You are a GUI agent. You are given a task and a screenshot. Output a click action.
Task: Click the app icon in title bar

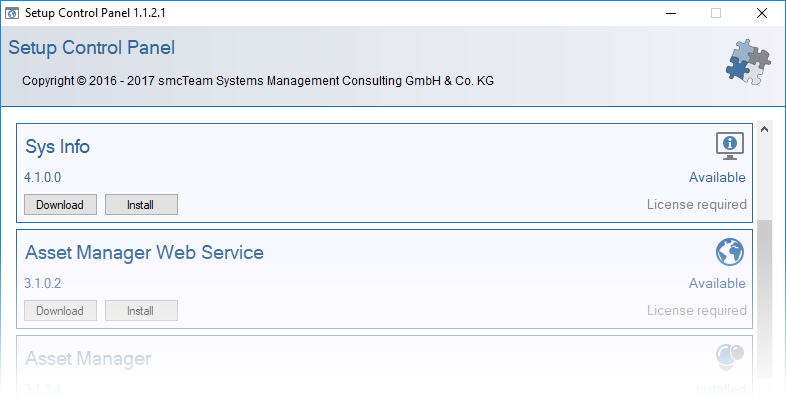pyautogui.click(x=11, y=13)
